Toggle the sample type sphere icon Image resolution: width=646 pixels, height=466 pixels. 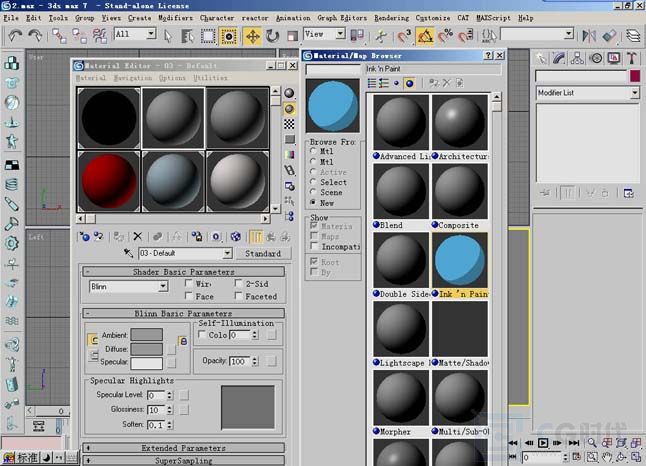[290, 93]
